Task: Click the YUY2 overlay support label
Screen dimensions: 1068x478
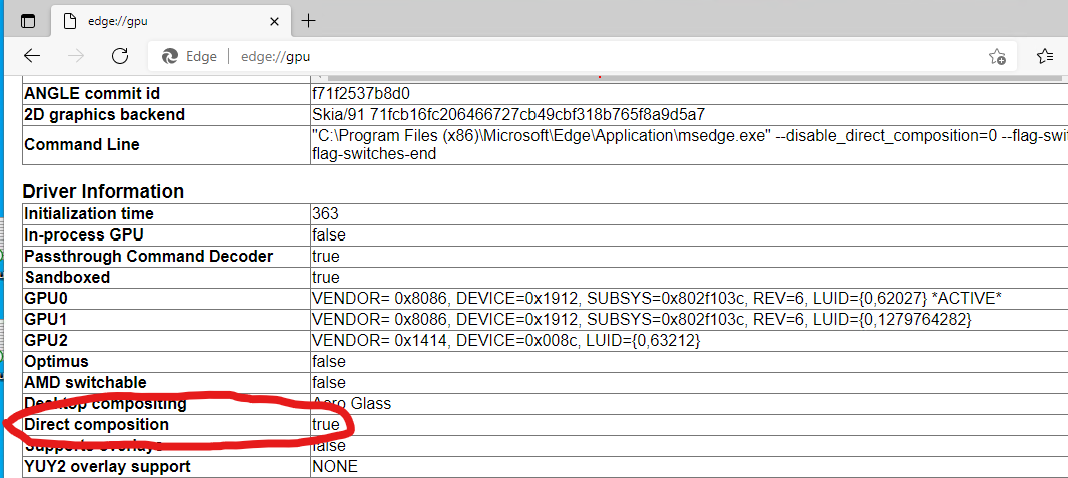Action: pos(107,466)
